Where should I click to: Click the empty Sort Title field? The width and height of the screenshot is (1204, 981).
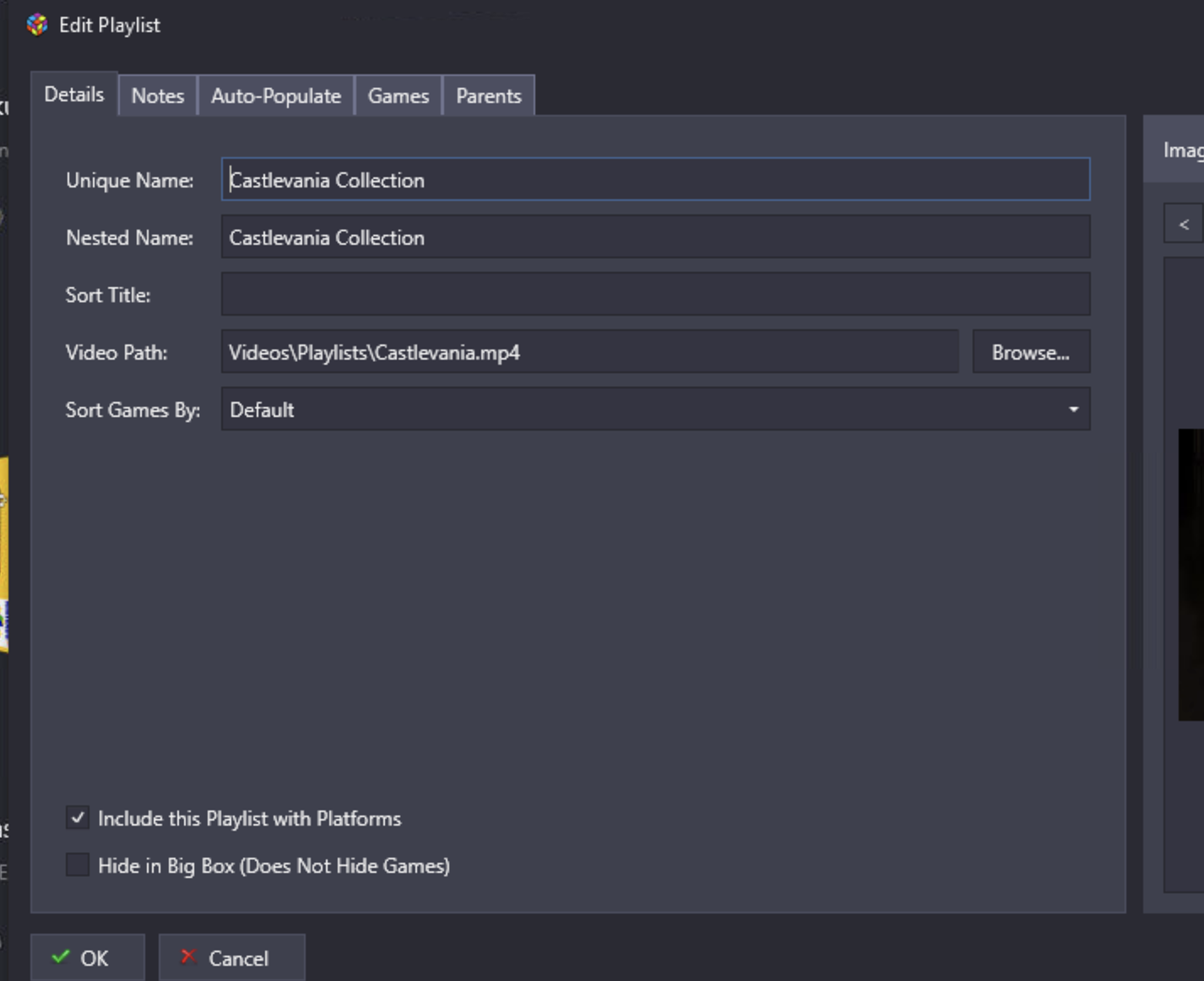point(656,294)
